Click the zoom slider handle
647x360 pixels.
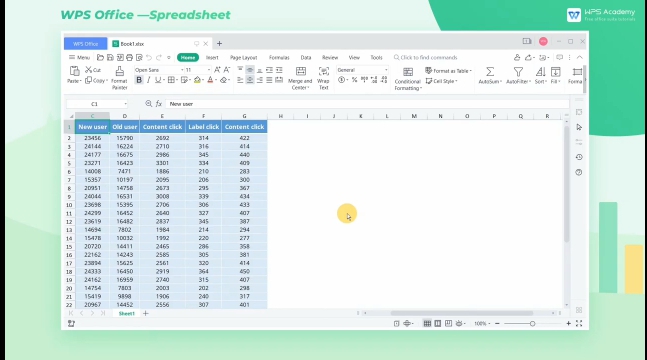coord(532,324)
